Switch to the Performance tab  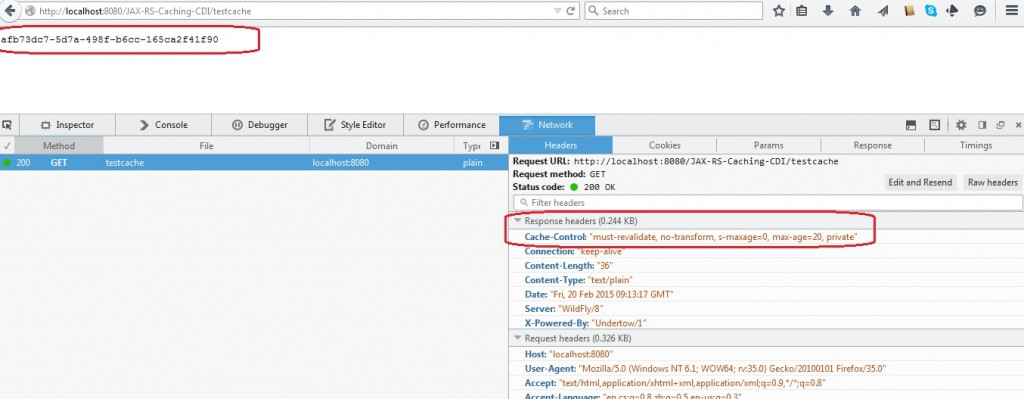coord(451,125)
